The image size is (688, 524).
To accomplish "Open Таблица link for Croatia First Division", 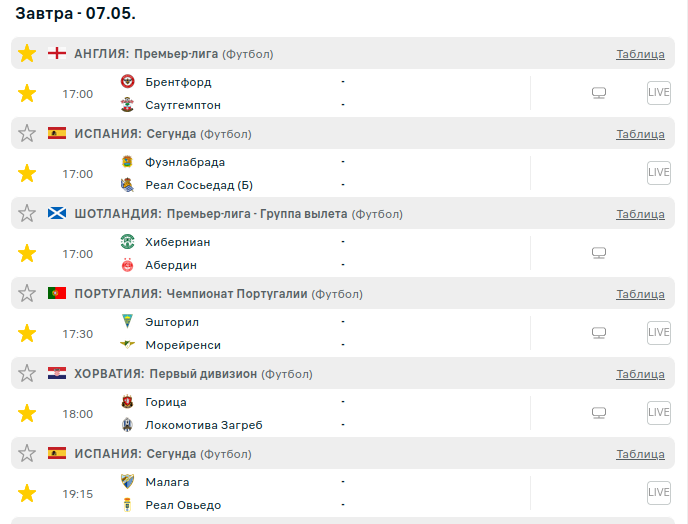I will click(640, 374).
